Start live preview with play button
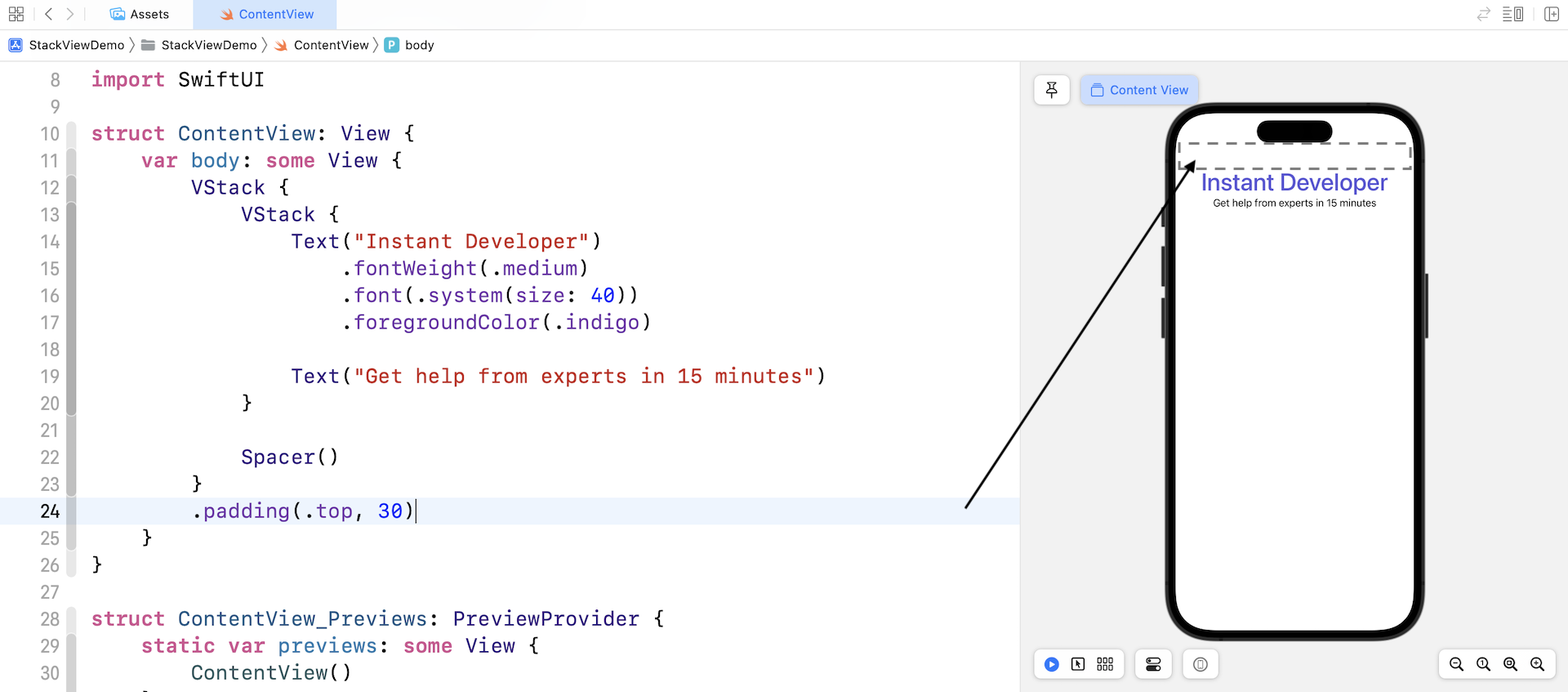 [x=1052, y=664]
